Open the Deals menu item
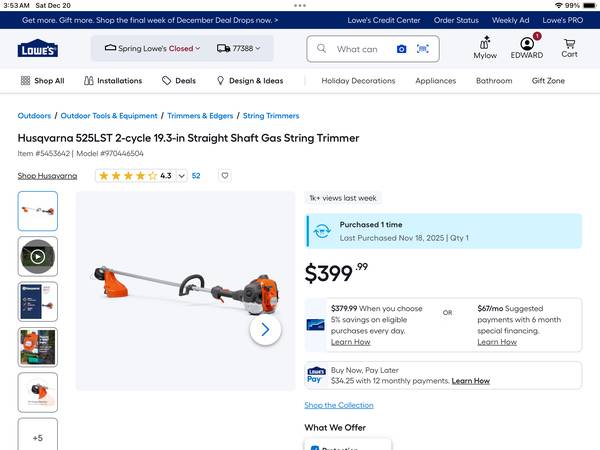 tap(179, 81)
